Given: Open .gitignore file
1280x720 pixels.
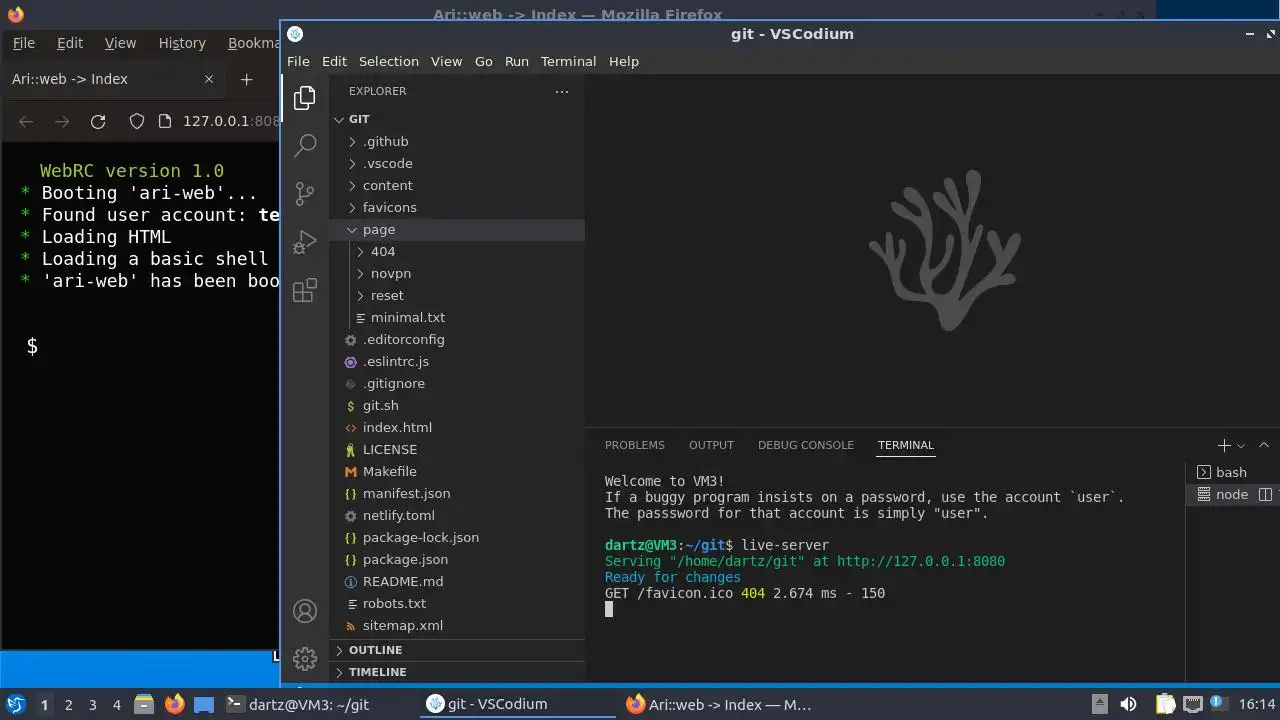Looking at the screenshot, I should tap(457, 384).
